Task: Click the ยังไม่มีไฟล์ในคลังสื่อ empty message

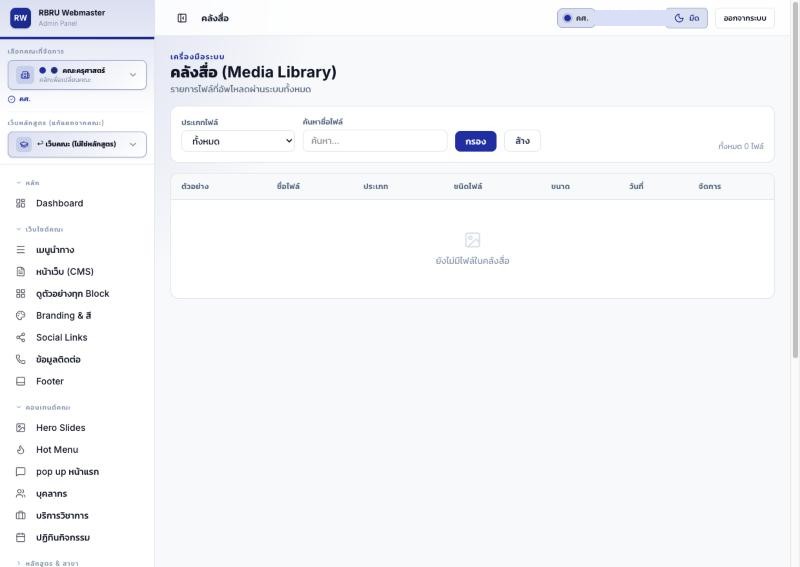Action: pyautogui.click(x=472, y=261)
